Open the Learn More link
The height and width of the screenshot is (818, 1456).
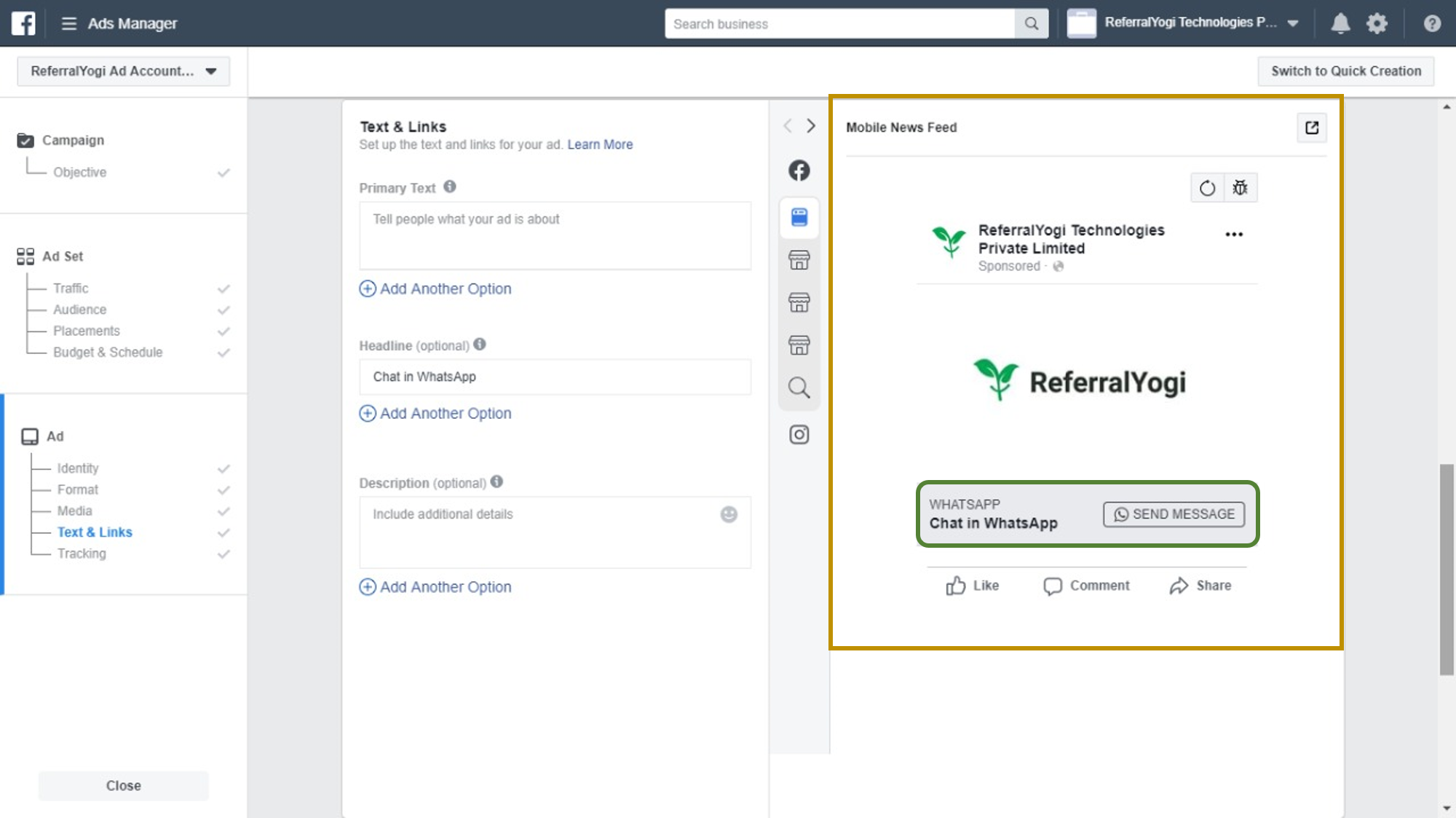click(600, 144)
